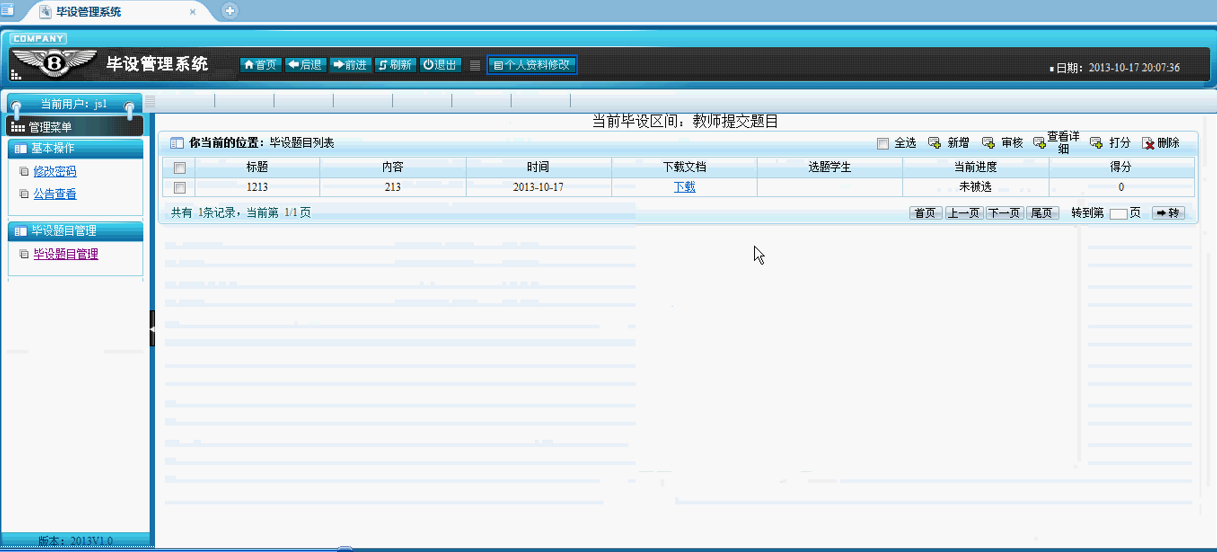
Task: Click the bullet icon beside 公告查看
Action: (24, 194)
